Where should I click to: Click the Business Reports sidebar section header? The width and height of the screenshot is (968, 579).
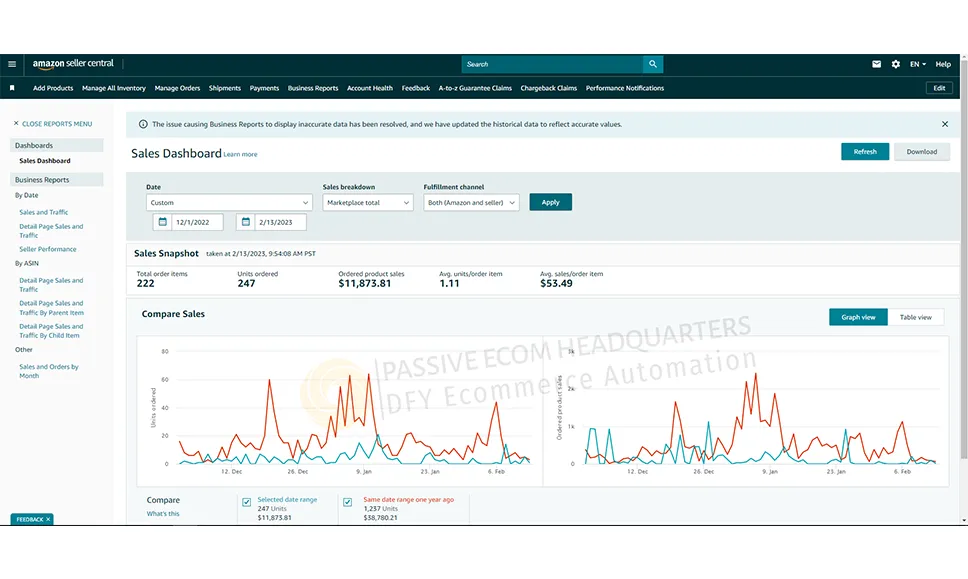57,180
